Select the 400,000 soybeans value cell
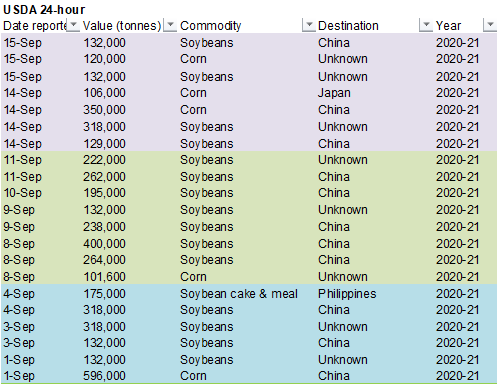The image size is (499, 385). click(104, 244)
